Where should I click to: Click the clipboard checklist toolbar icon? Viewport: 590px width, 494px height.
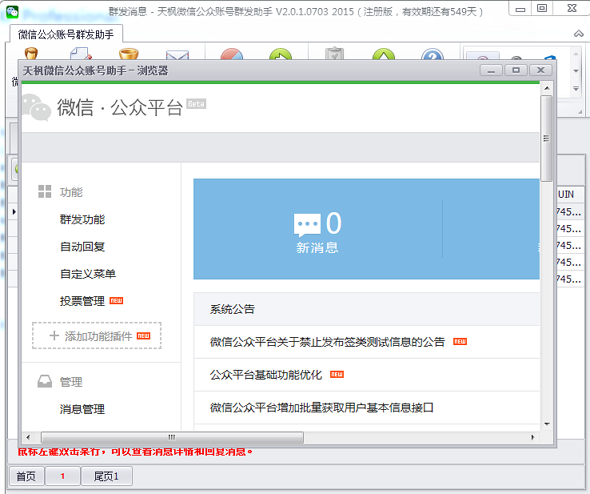tap(334, 54)
